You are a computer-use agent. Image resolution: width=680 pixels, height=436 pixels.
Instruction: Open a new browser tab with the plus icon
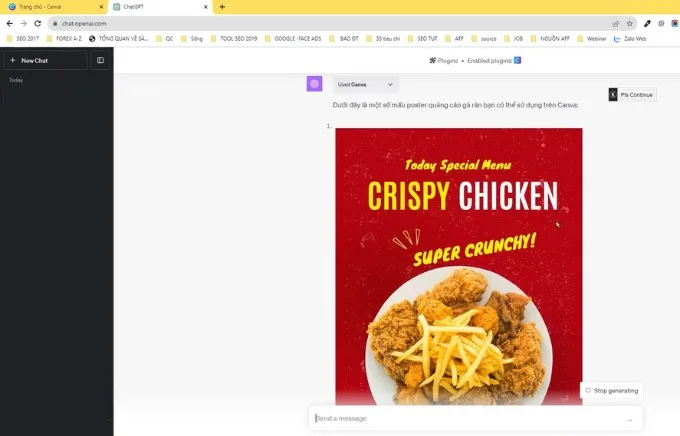tap(222, 7)
